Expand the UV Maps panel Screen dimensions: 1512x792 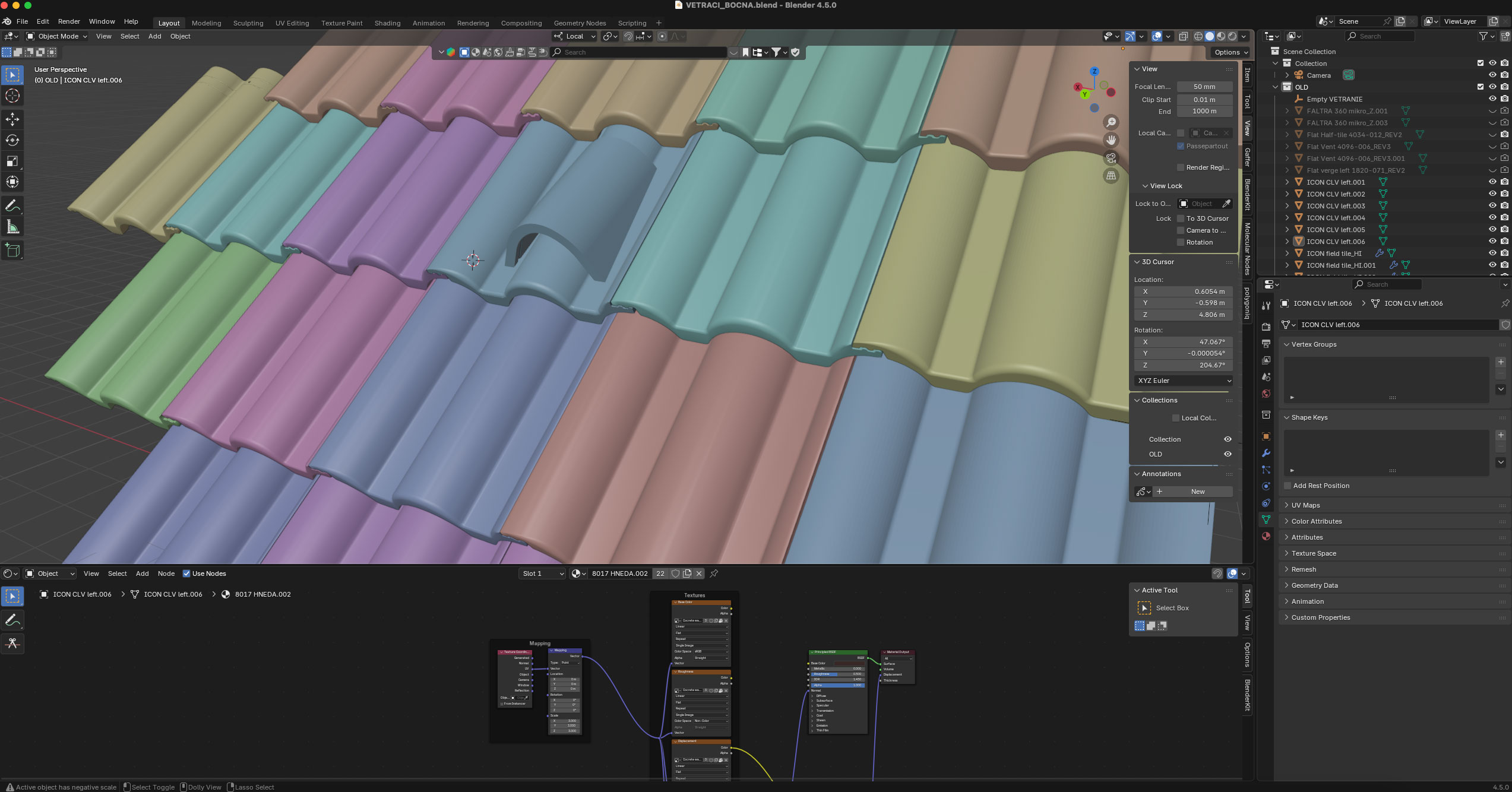point(1305,505)
